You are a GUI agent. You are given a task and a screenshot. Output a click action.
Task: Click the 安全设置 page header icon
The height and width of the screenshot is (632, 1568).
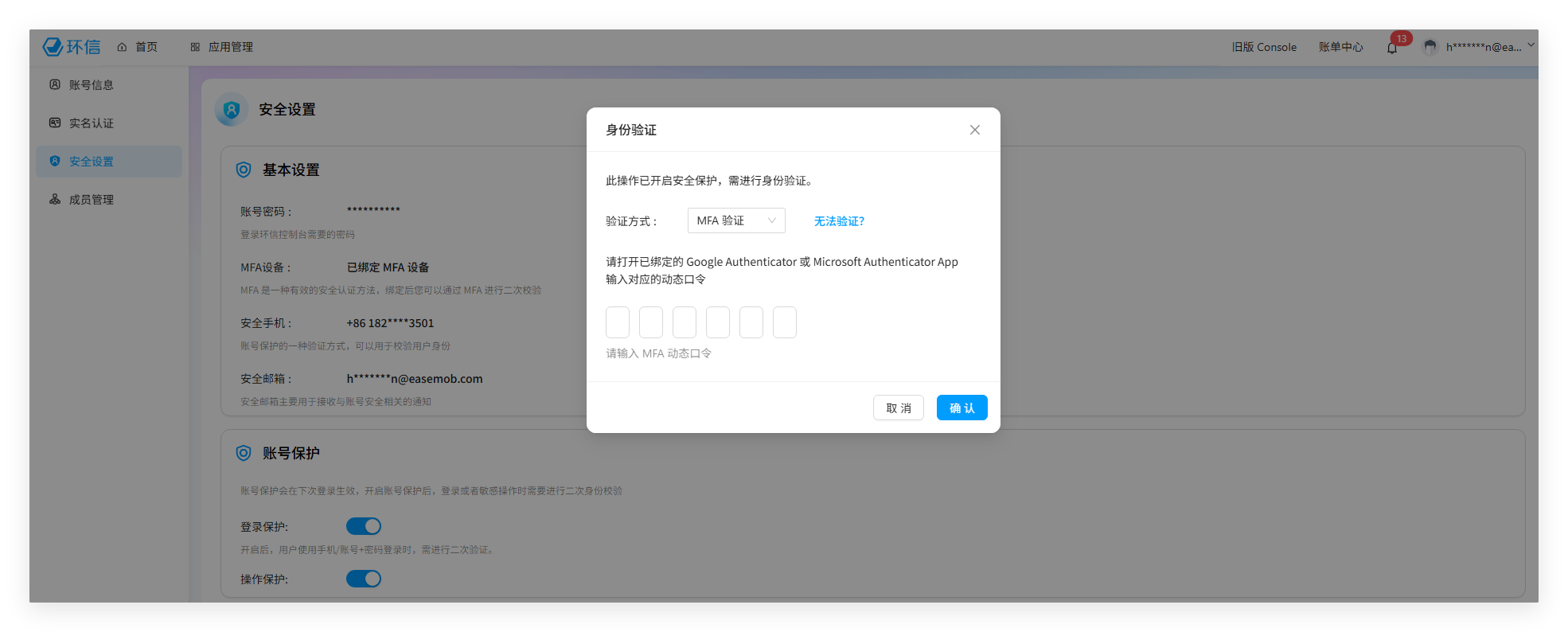click(232, 110)
